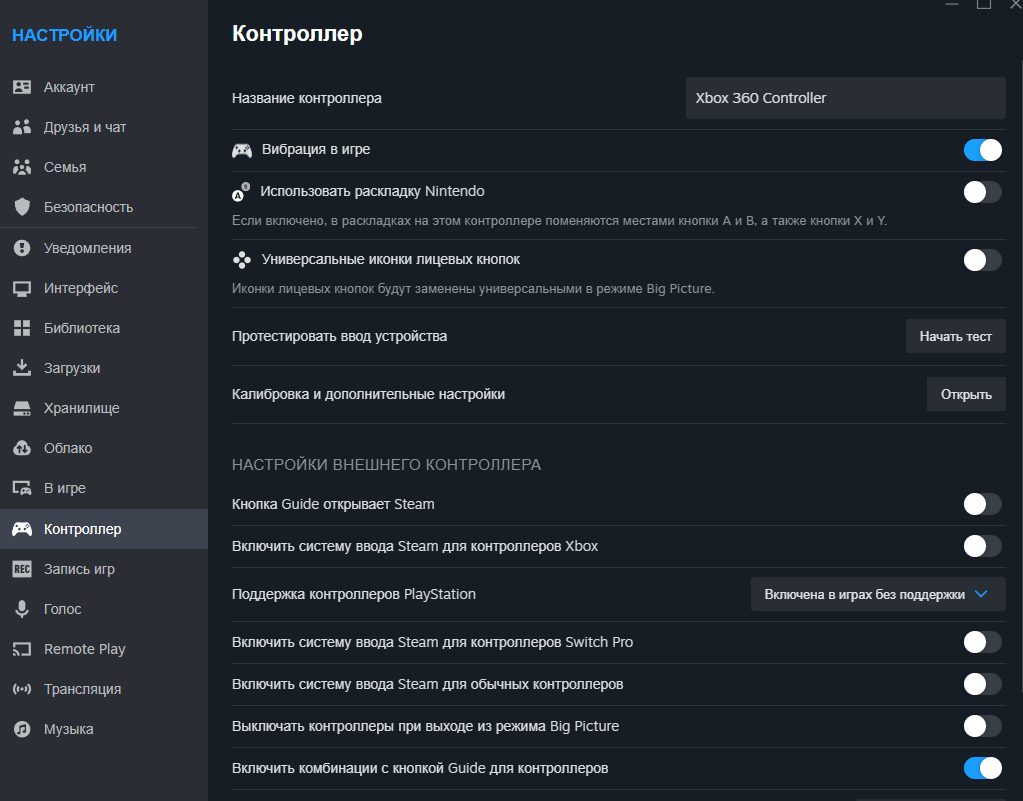Select the Хранилище label in sidebar
The image size is (1023, 801).
click(x=82, y=408)
